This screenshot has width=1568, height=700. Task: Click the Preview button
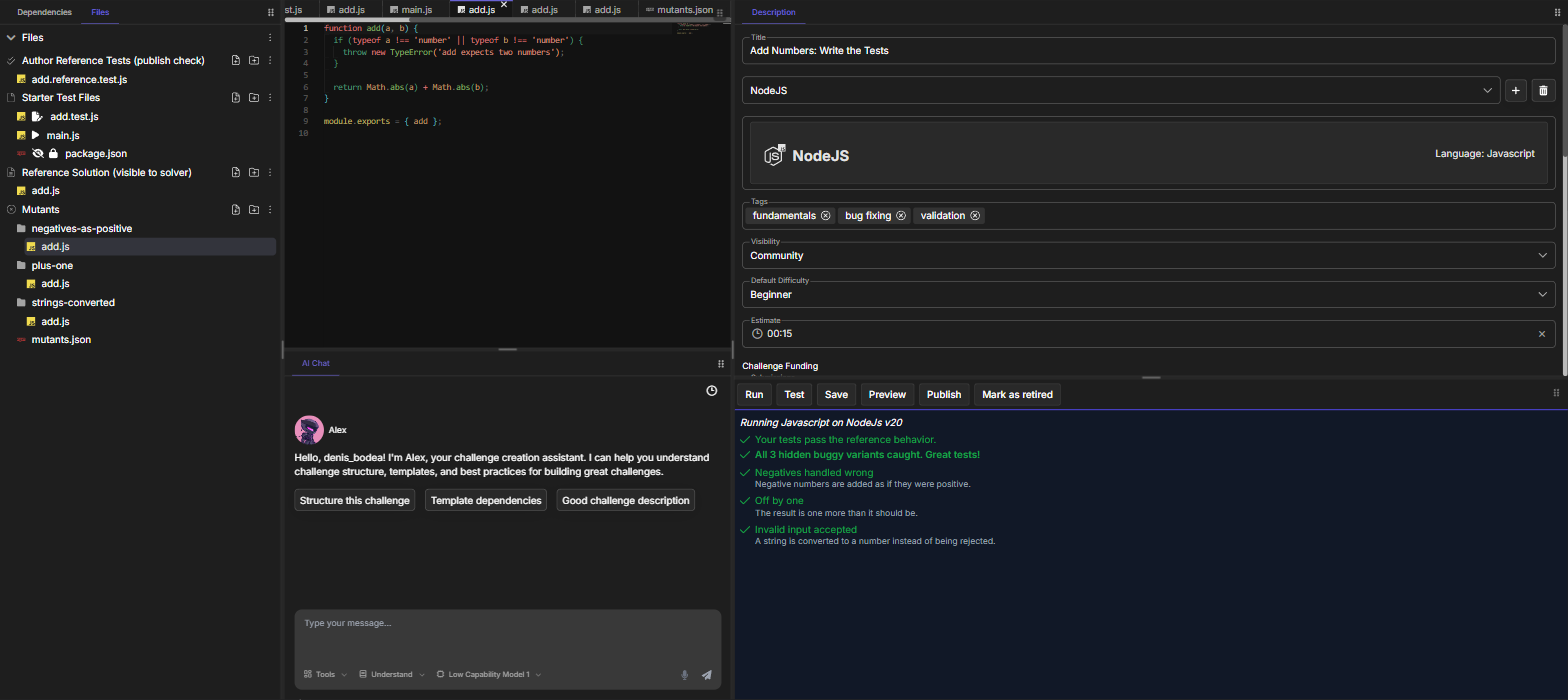[x=887, y=394]
